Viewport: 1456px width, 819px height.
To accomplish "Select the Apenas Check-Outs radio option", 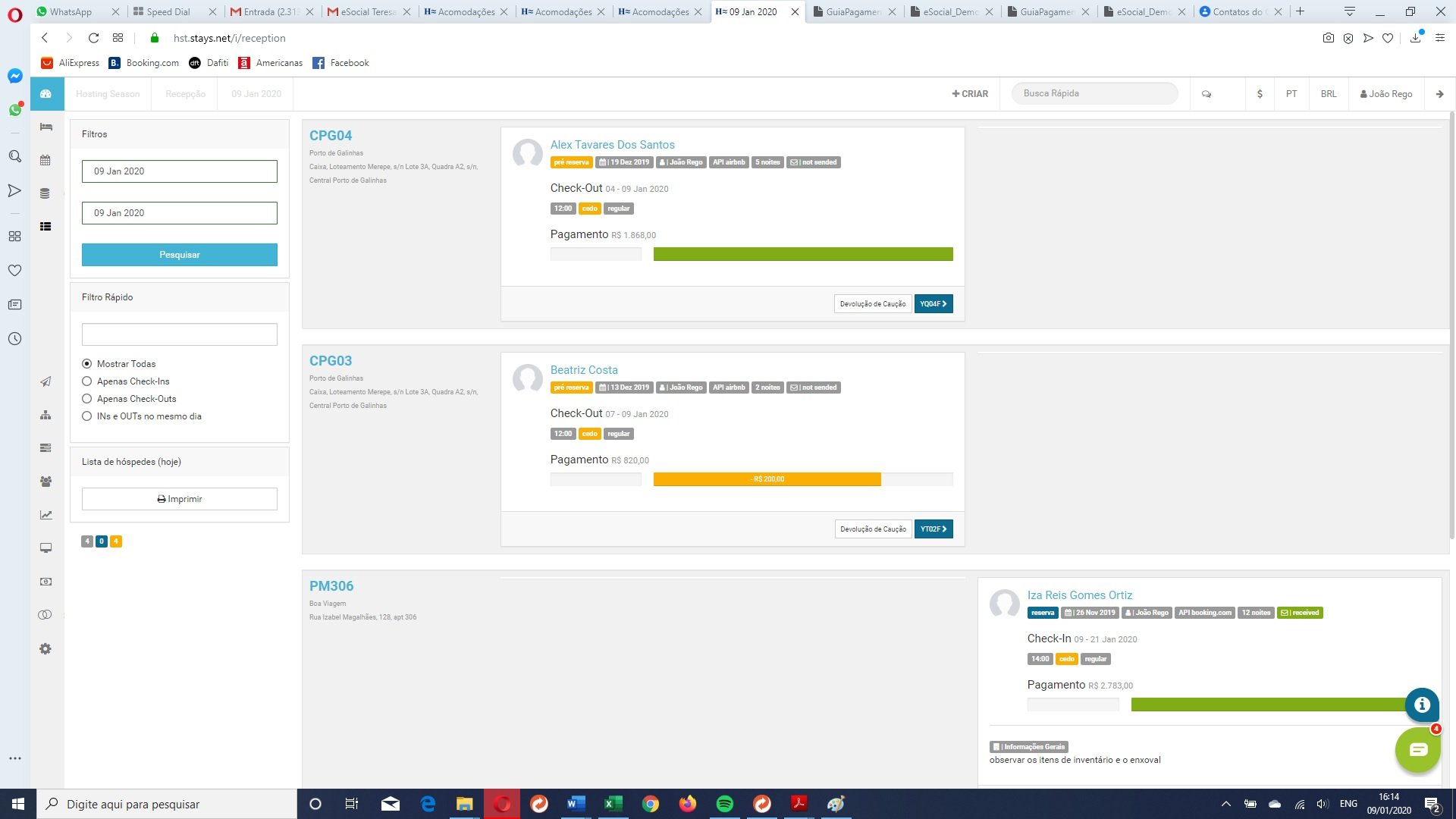I will pos(86,399).
